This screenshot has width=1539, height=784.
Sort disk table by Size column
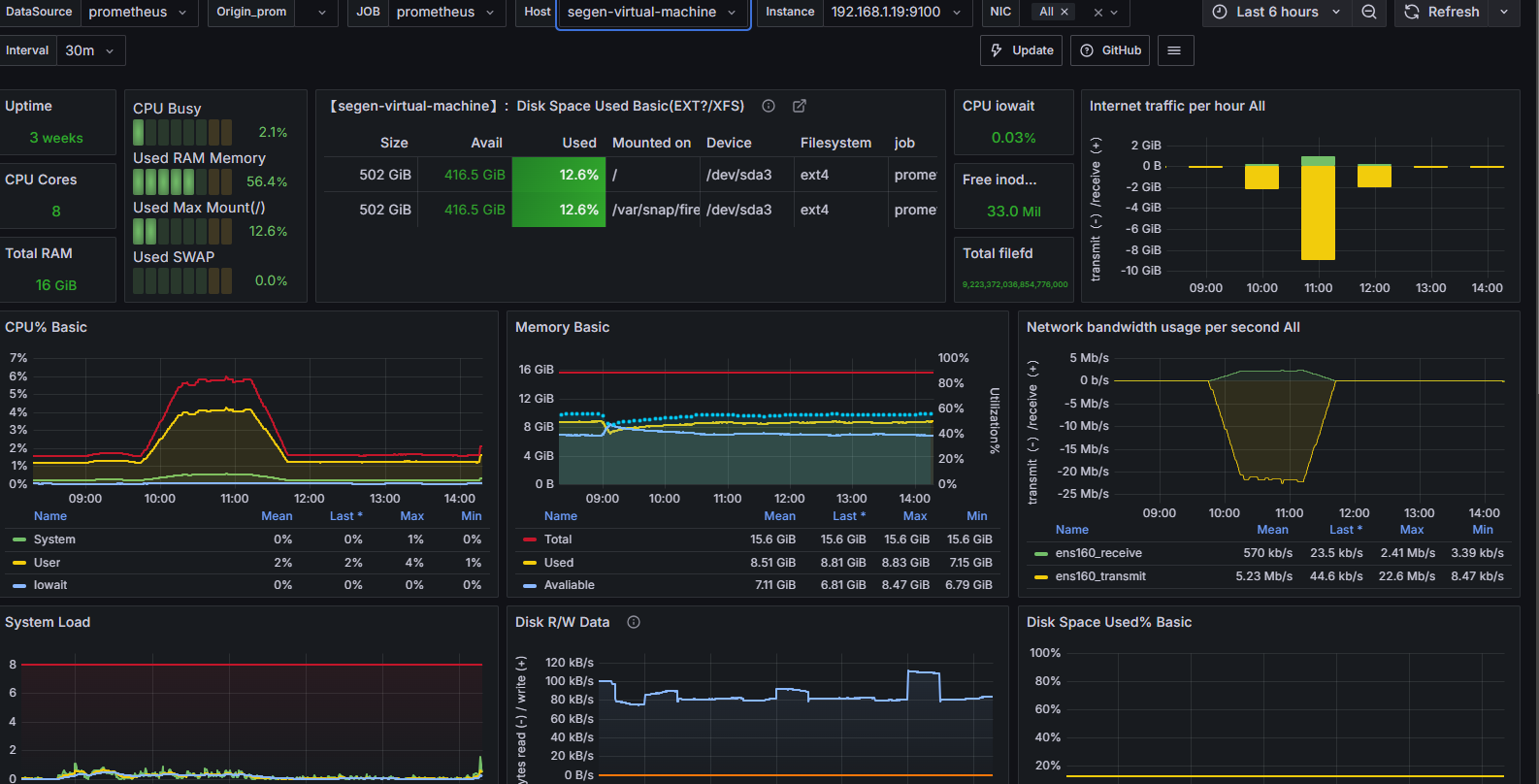(394, 143)
